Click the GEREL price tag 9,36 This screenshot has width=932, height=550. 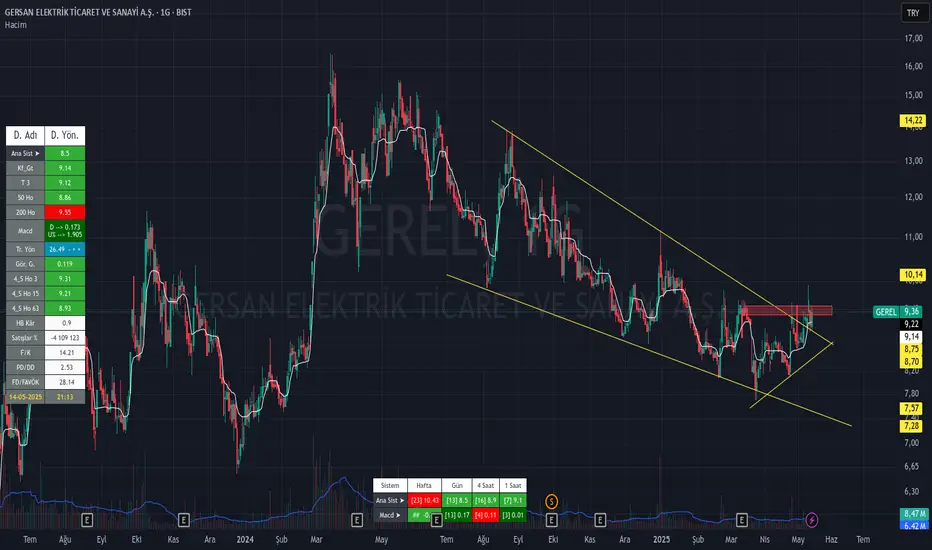(898, 312)
